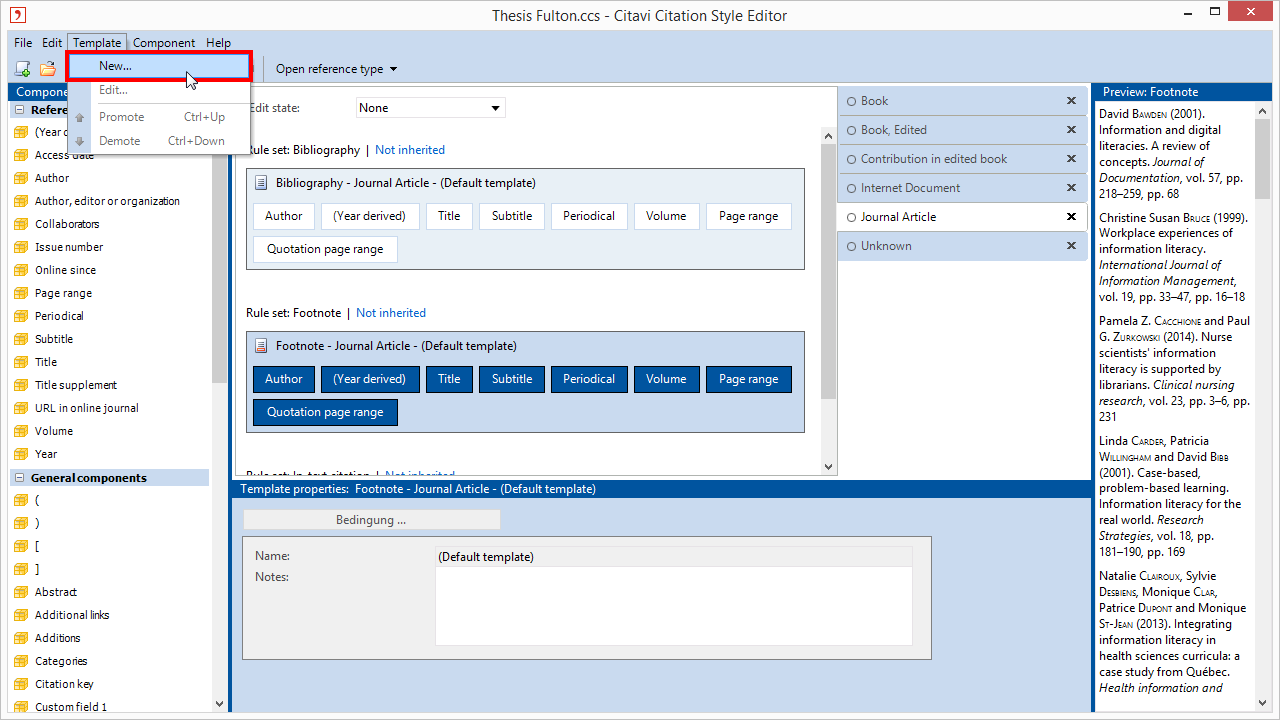Click the open folder toolbar icon
1280x720 pixels.
tap(47, 69)
